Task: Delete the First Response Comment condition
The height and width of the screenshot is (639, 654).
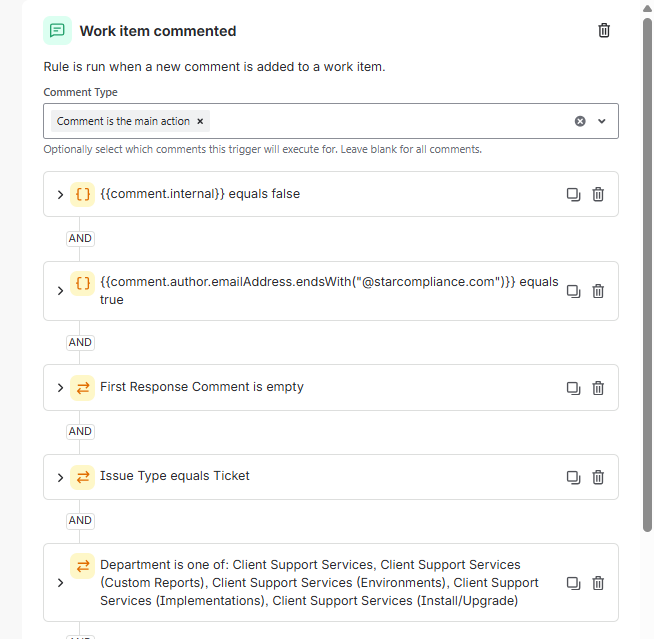Action: click(x=598, y=388)
